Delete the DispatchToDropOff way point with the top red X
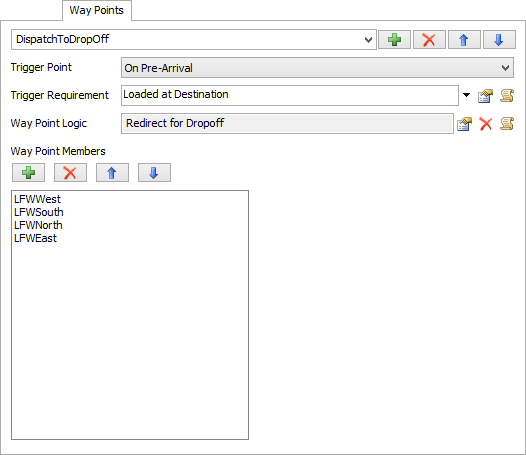526x455 pixels. [x=429, y=40]
